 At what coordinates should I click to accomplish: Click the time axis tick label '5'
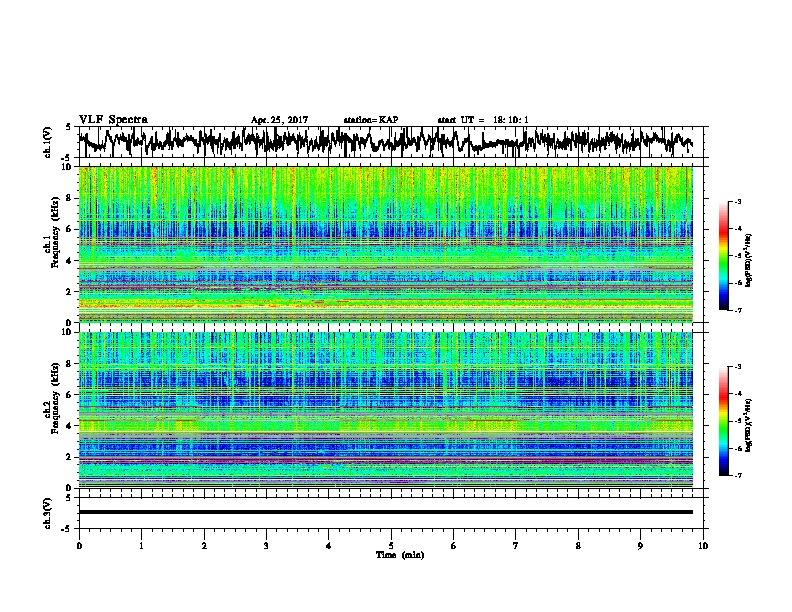(x=391, y=546)
